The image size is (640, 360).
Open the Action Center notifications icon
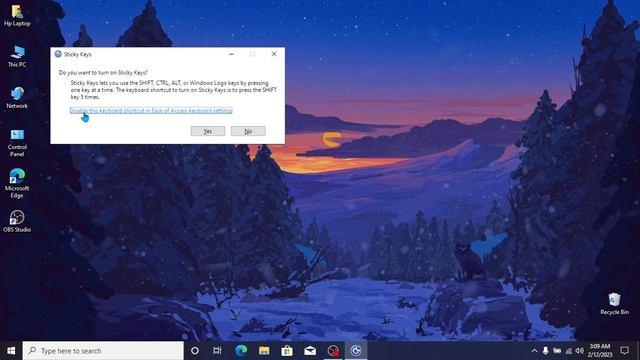tap(624, 351)
